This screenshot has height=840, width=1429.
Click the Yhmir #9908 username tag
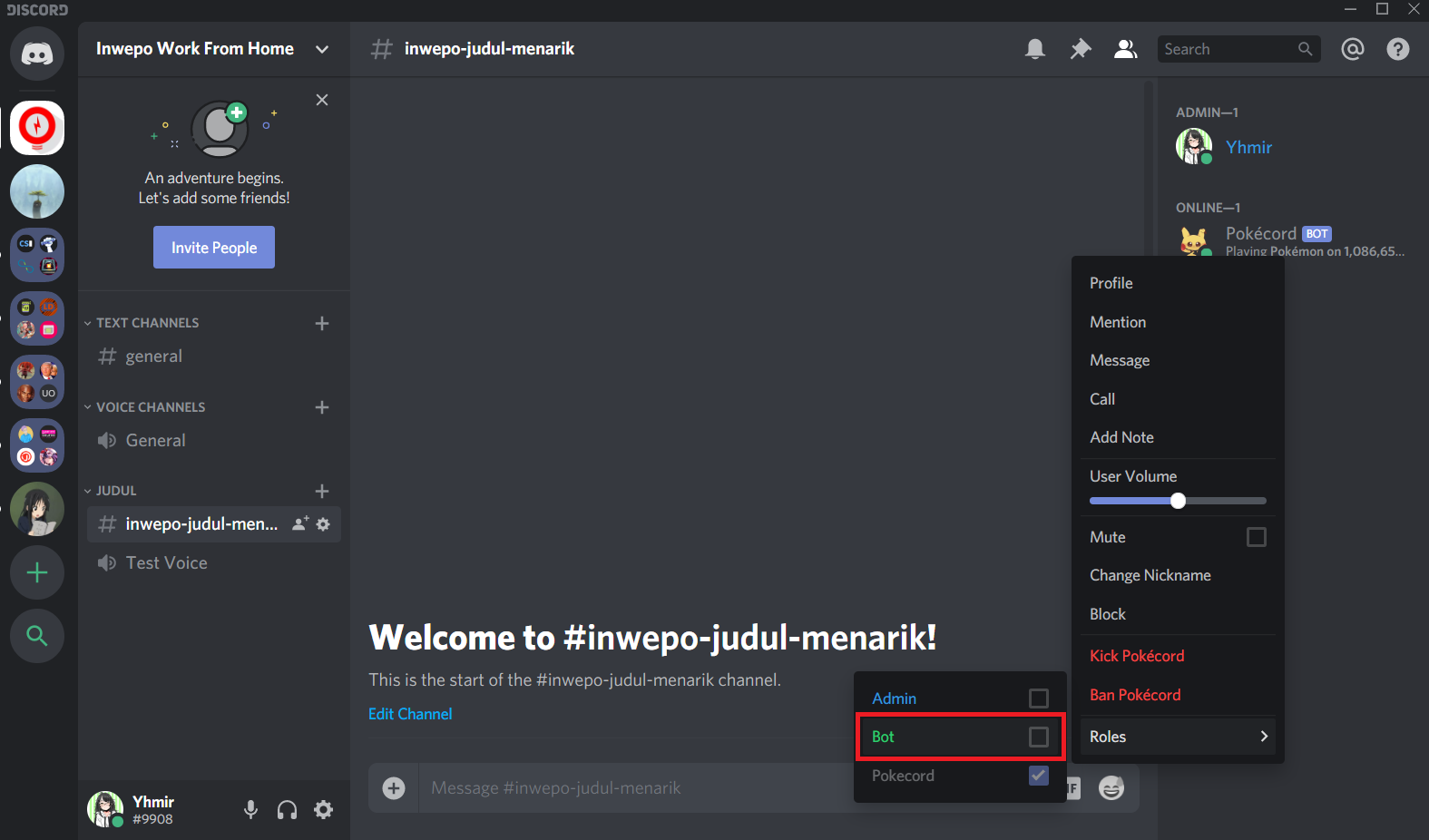pos(153,809)
